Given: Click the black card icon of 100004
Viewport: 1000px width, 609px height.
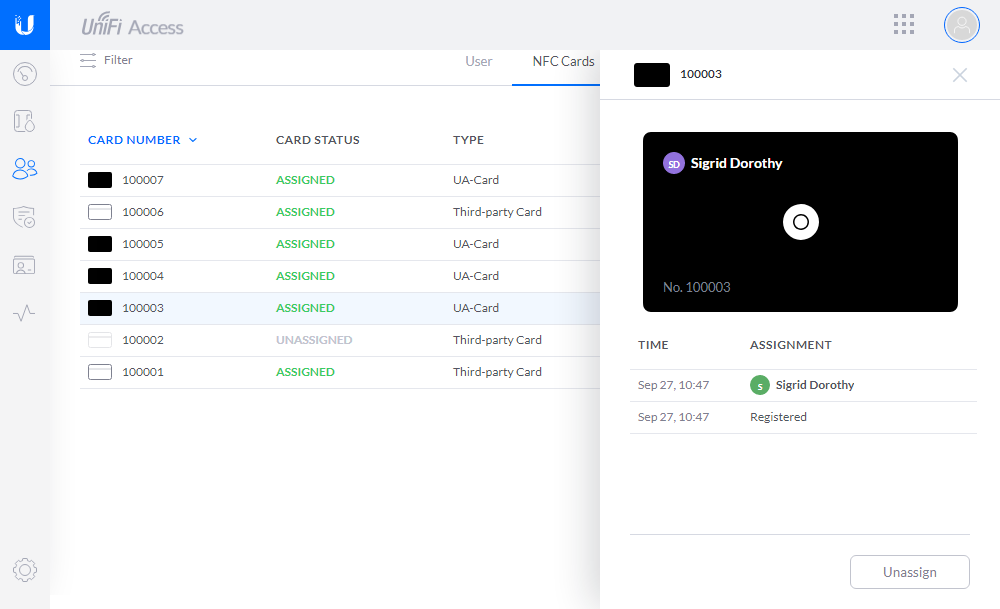Looking at the screenshot, I should (99, 275).
